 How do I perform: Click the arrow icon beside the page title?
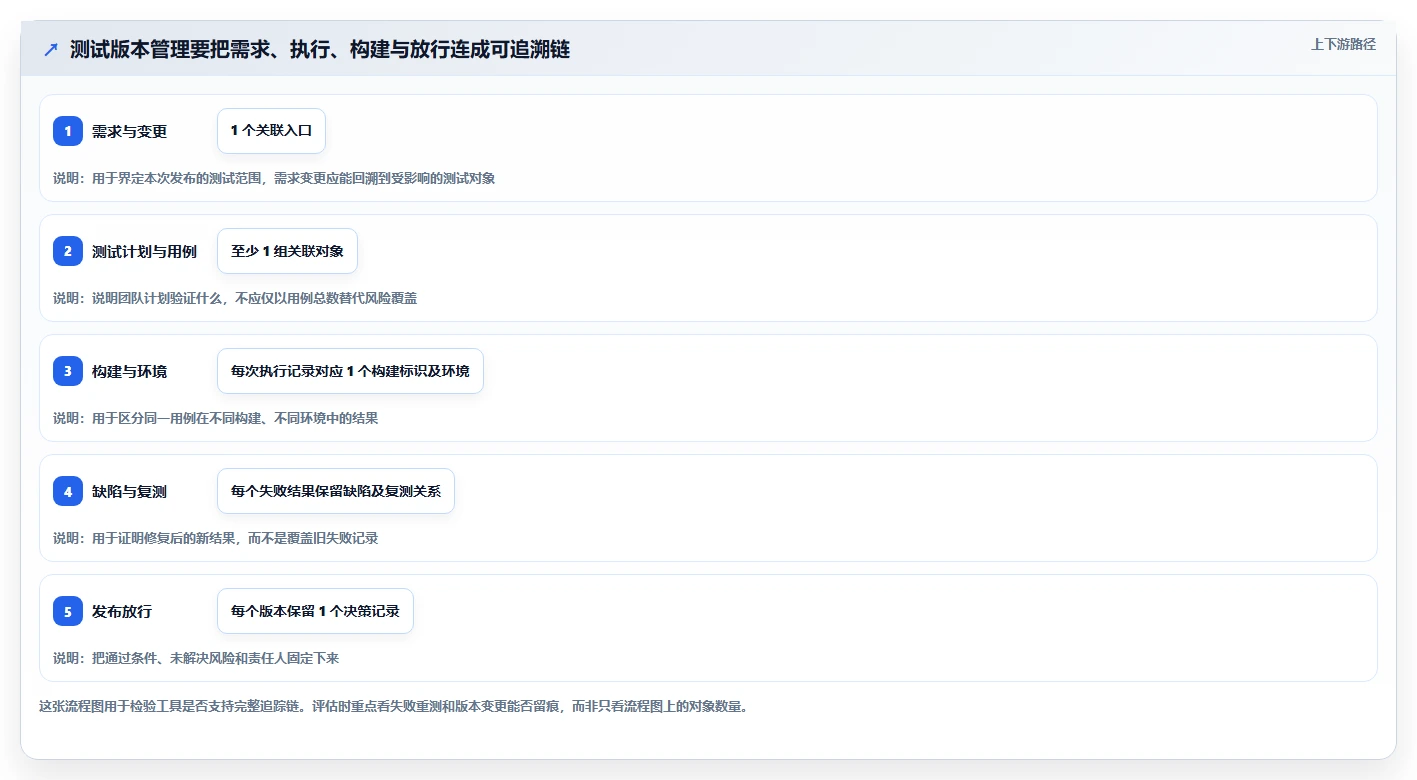coord(51,50)
